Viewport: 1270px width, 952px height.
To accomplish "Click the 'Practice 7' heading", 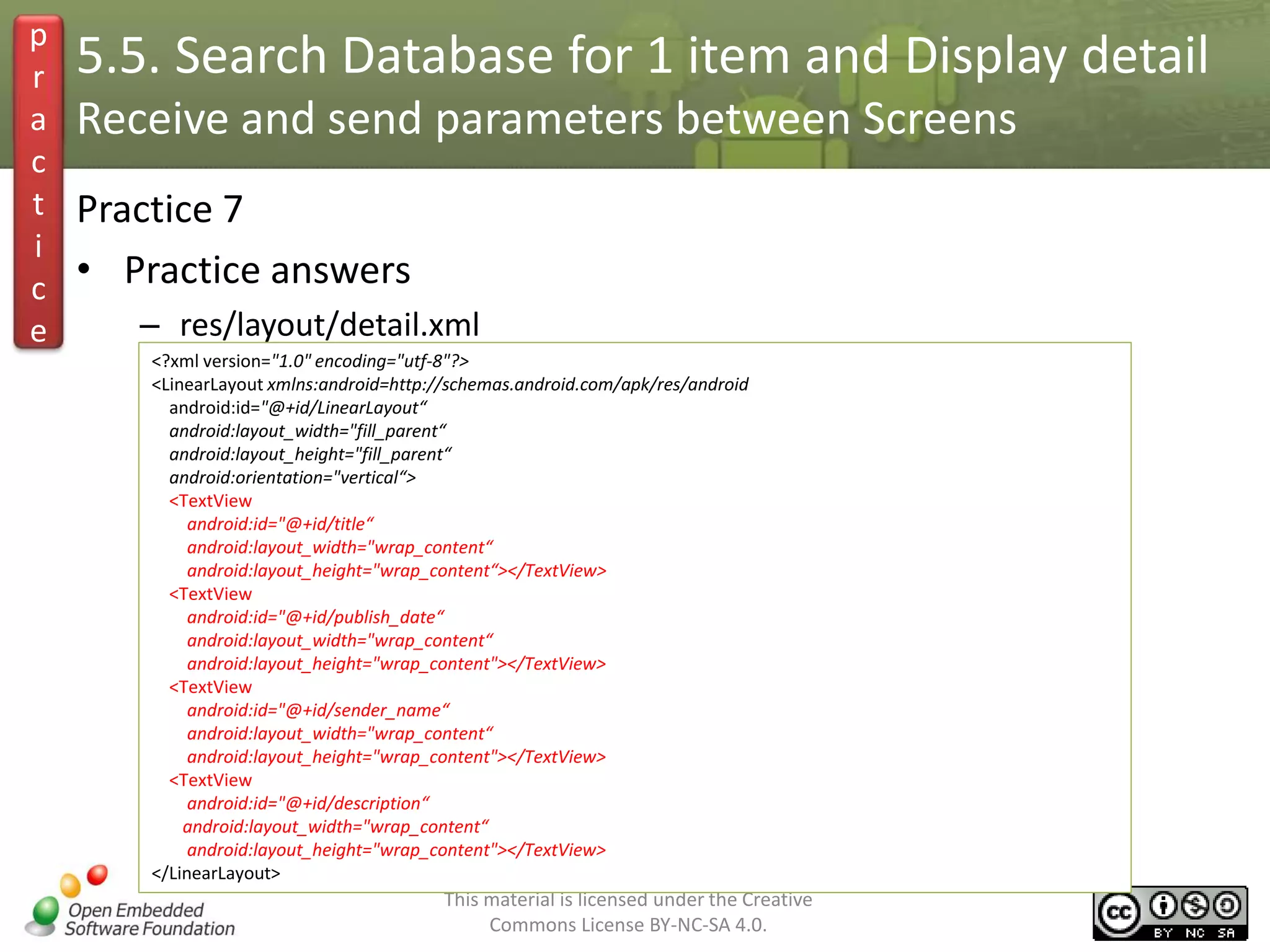I will pos(160,209).
